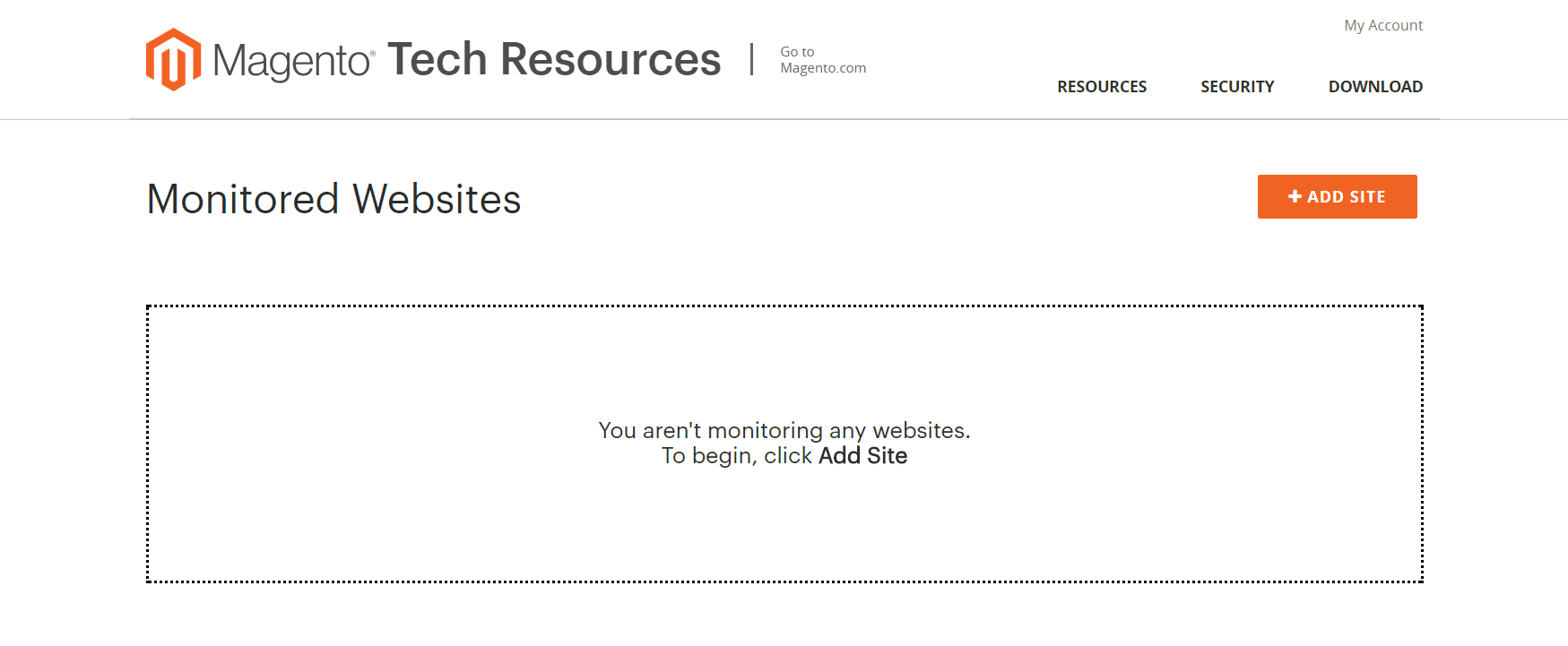Open the RESOURCES menu
1568x646 pixels.
tap(1102, 87)
